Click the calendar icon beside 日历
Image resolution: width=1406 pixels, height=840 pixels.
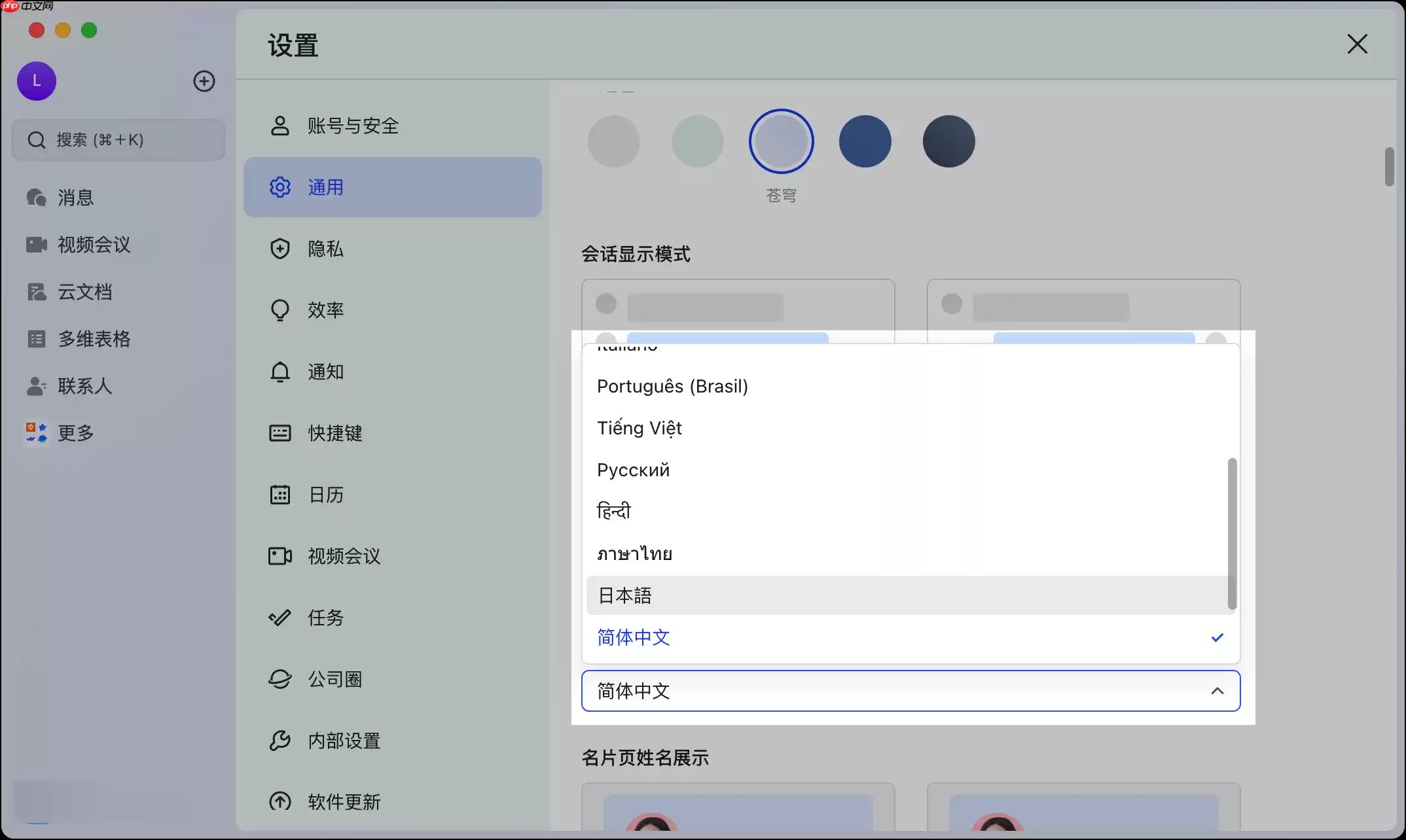click(x=279, y=495)
